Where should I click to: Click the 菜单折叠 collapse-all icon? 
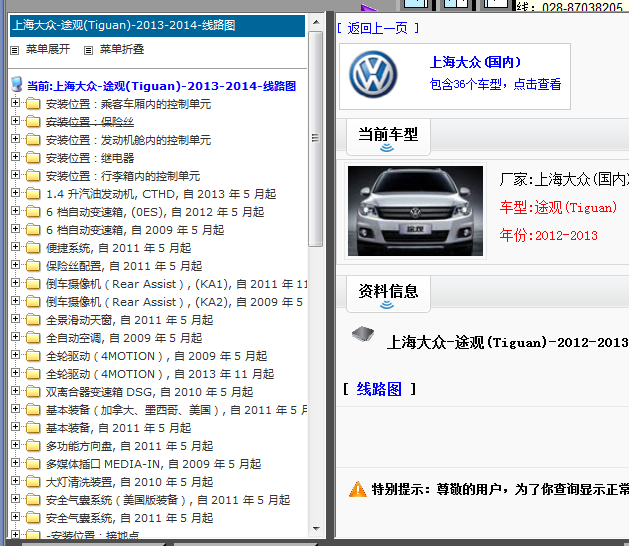[88, 50]
